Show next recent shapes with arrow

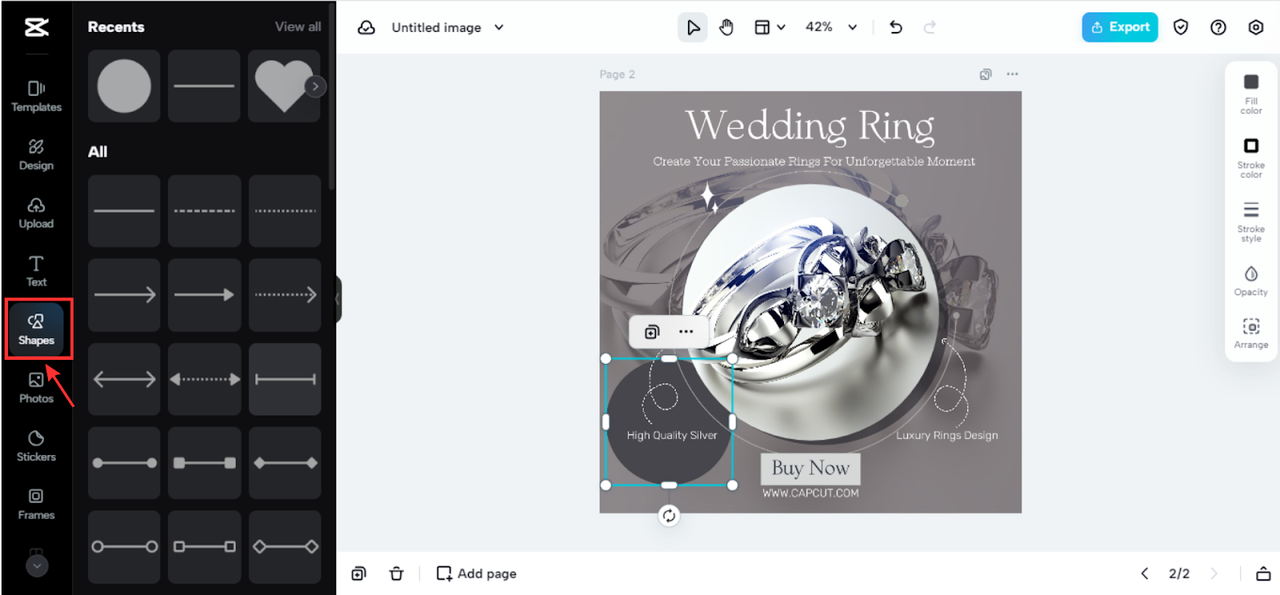pos(315,87)
